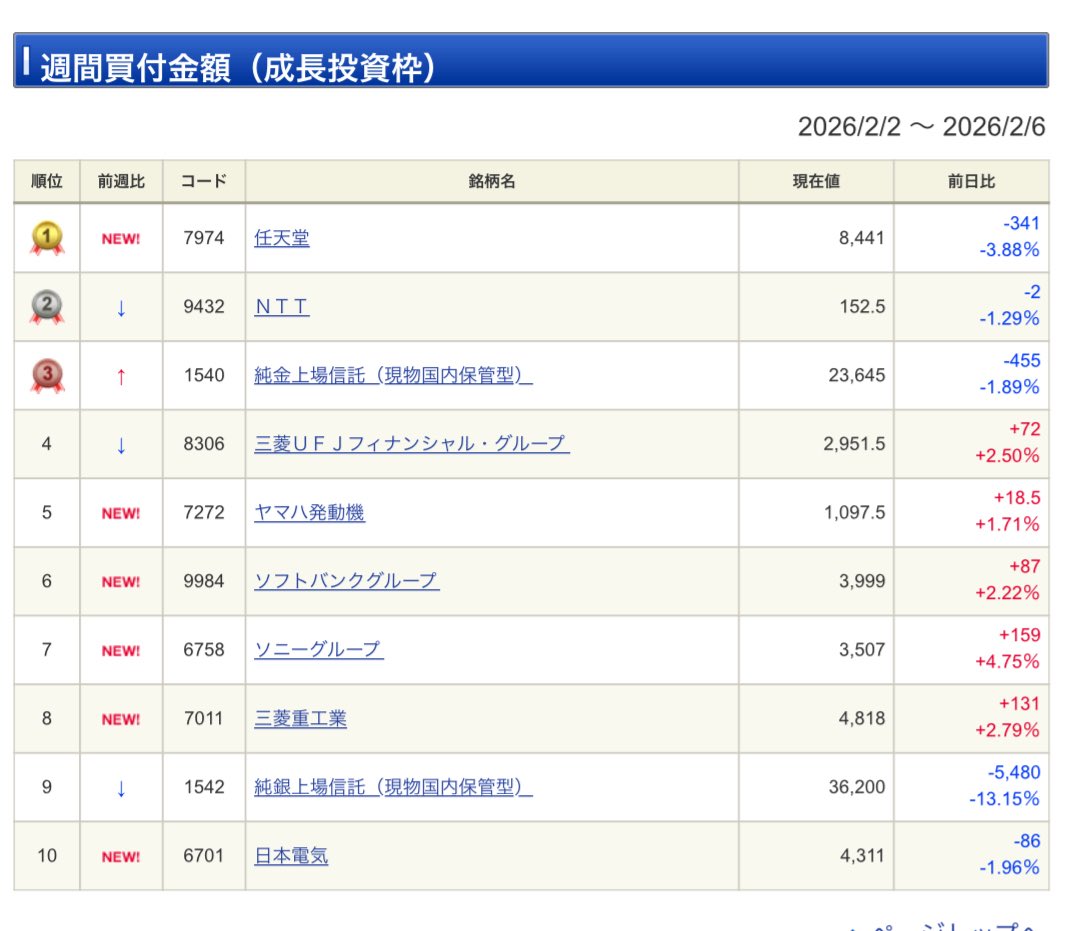Screen dimensions: 1072x931
Task: Click the bronze third-place medal icon
Action: pos(46,376)
